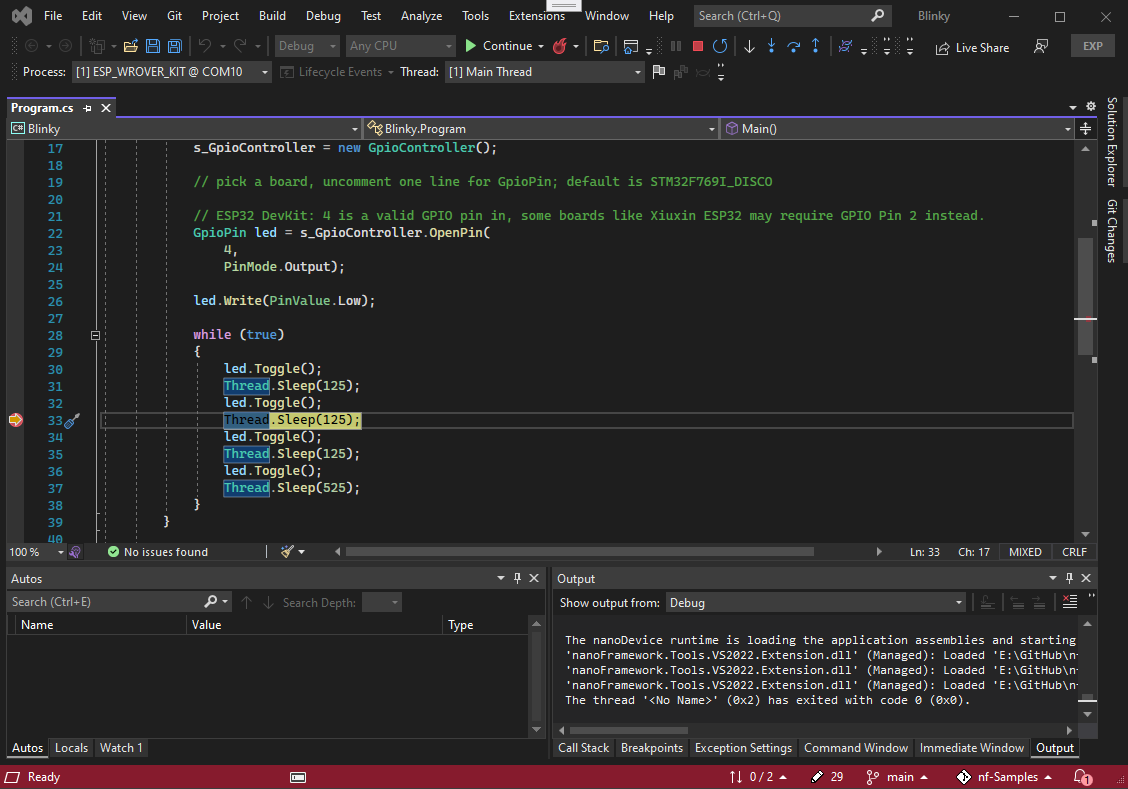Collapse the while loop with the minus glyph
Image resolution: width=1128 pixels, height=789 pixels.
click(94, 335)
